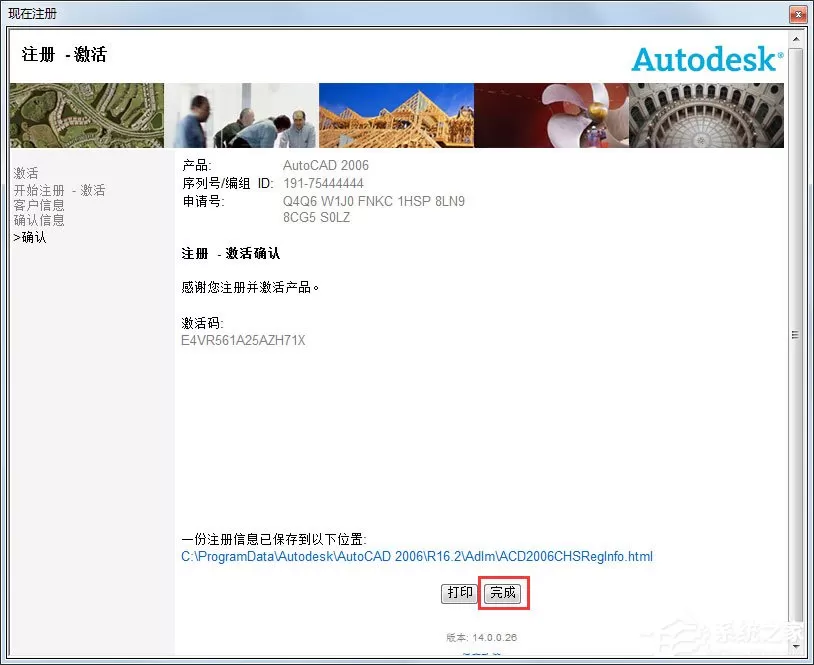Select the current >确认 sidebar step
The image size is (814, 665).
tap(30, 237)
